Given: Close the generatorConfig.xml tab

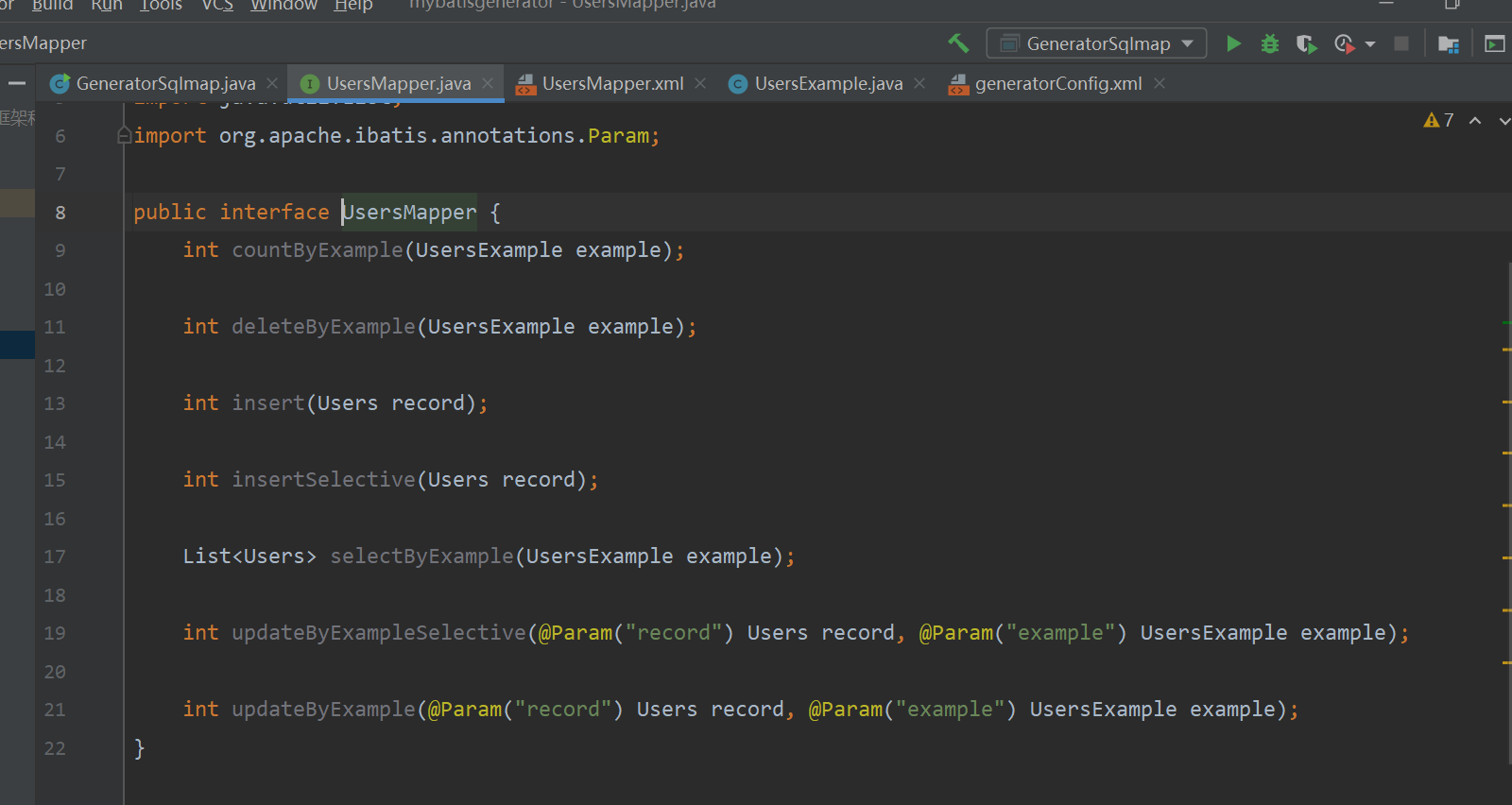Looking at the screenshot, I should pos(1159,83).
